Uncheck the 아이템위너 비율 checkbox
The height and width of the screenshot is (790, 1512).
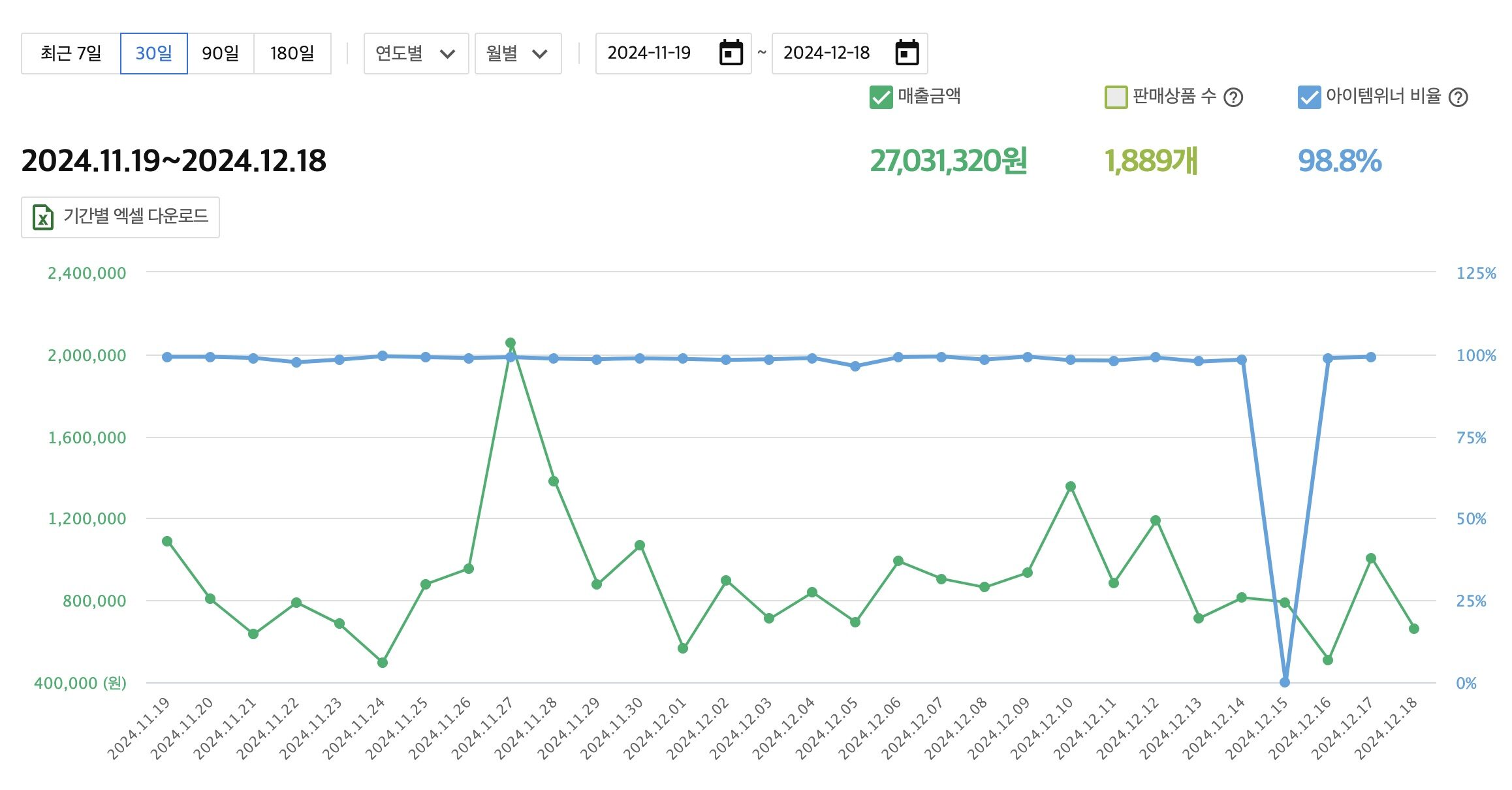tap(1309, 97)
